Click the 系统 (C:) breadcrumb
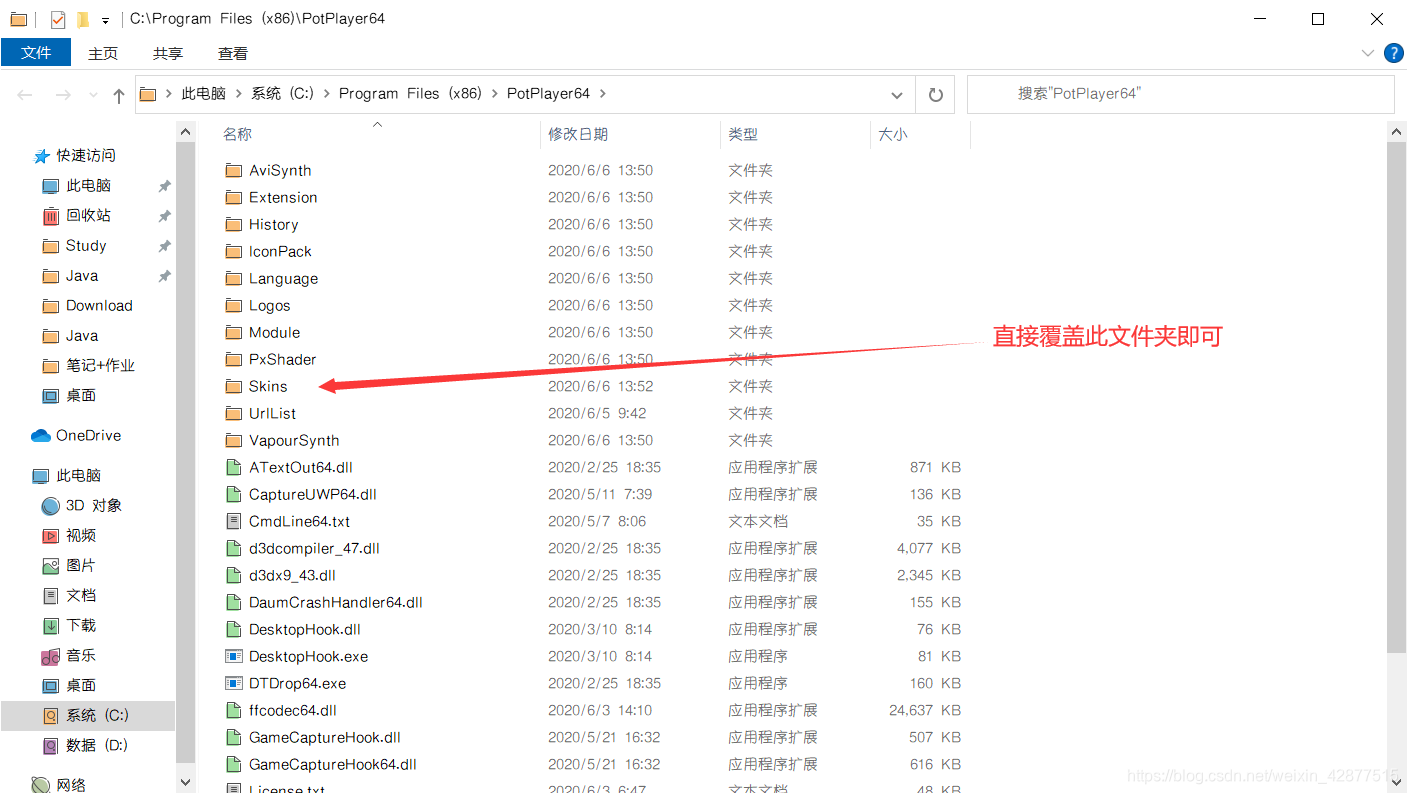 (282, 93)
